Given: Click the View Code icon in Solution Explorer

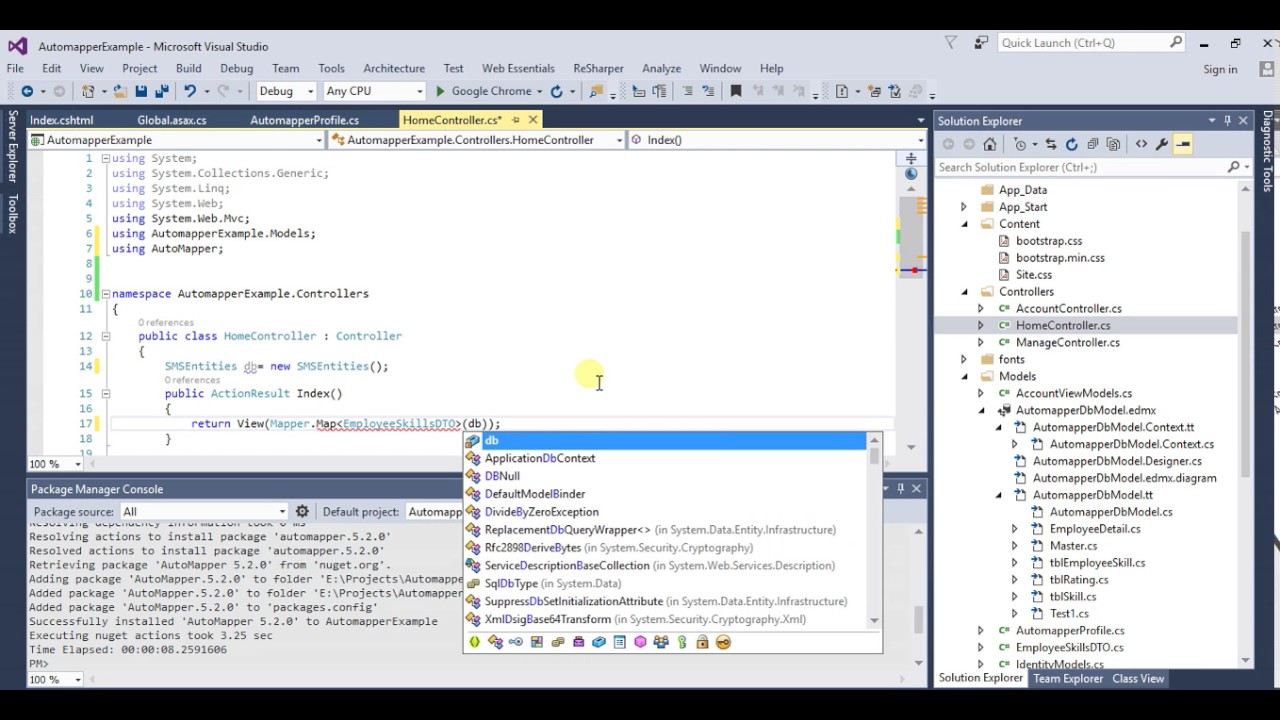Looking at the screenshot, I should point(1141,144).
